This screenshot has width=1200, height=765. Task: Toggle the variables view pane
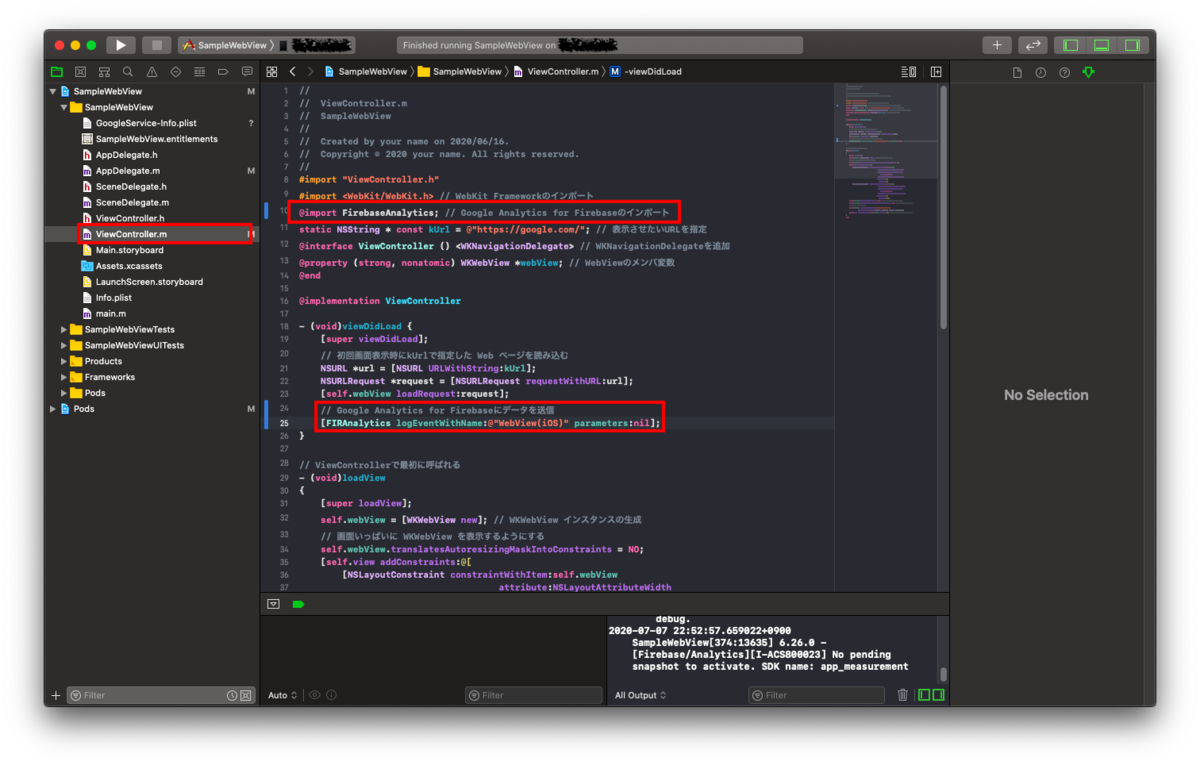pos(925,695)
